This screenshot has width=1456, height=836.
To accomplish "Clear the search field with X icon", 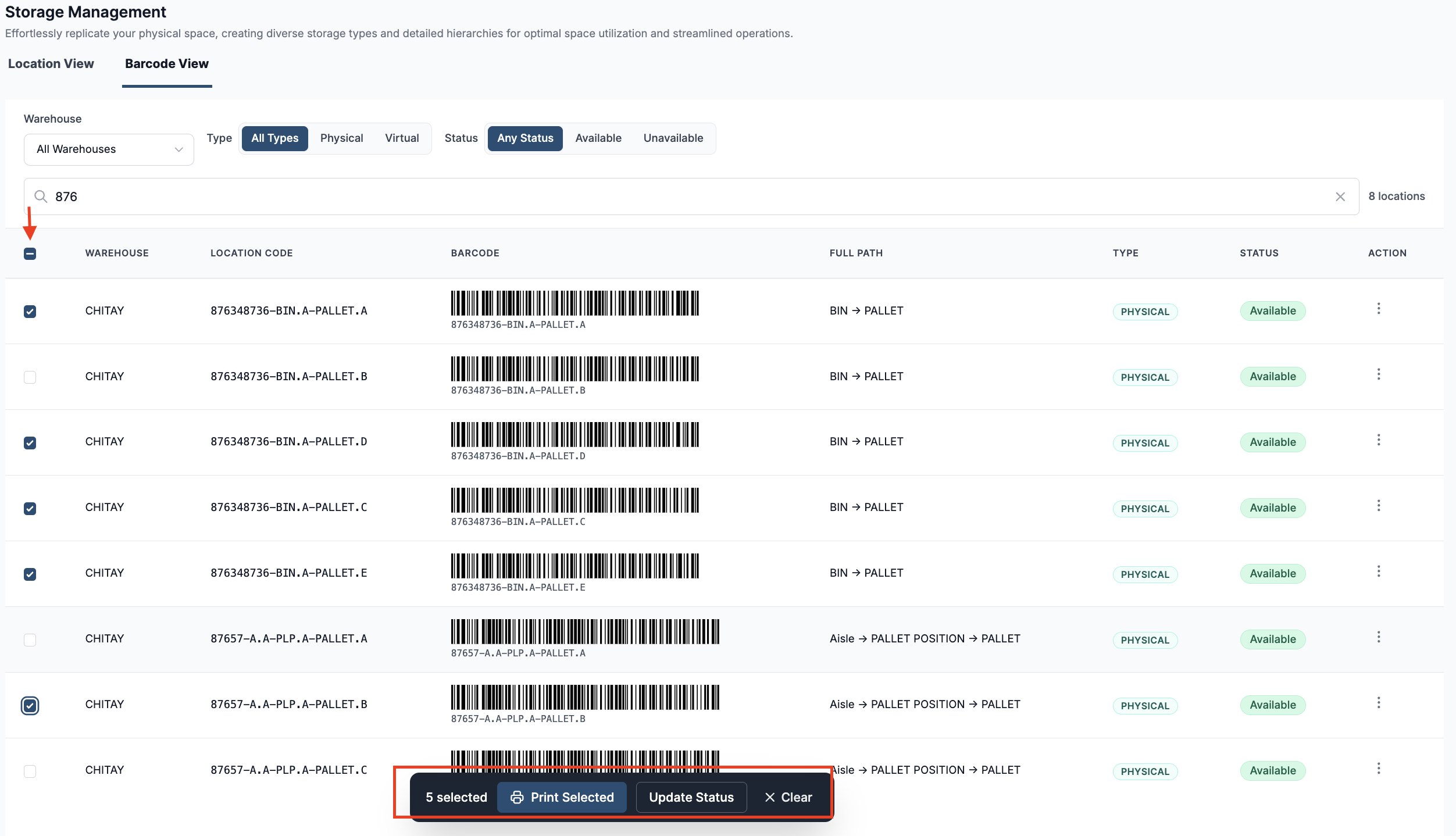I will [1340, 197].
